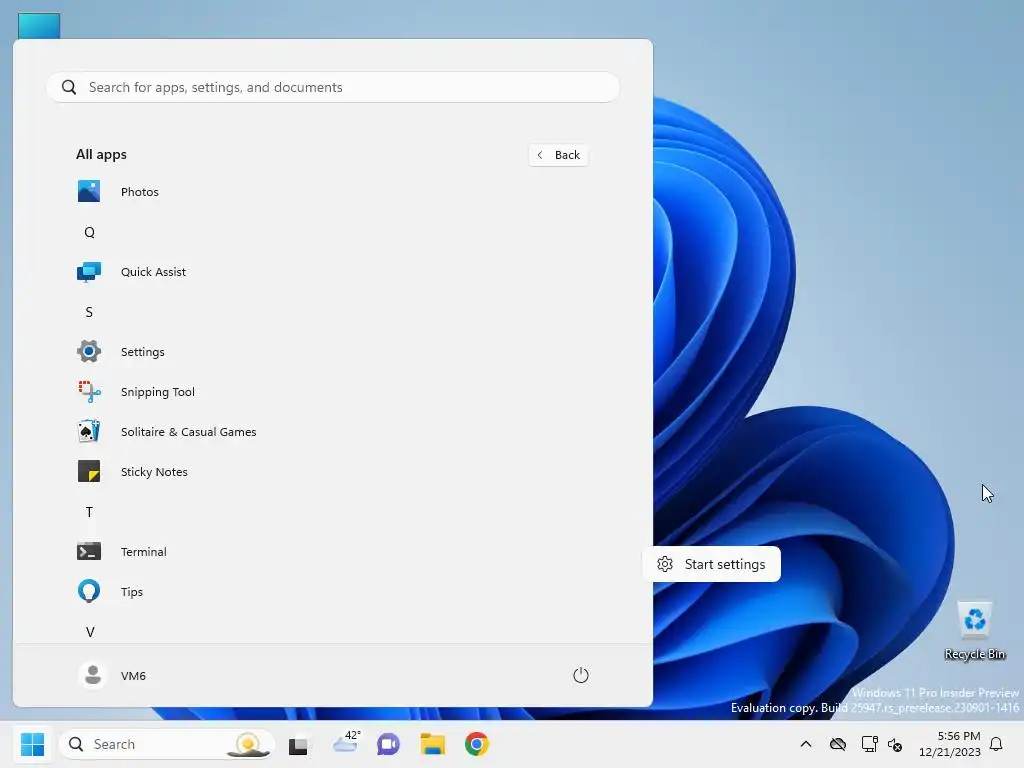Click the Start settings context option
This screenshot has height=768, width=1024.
712,564
